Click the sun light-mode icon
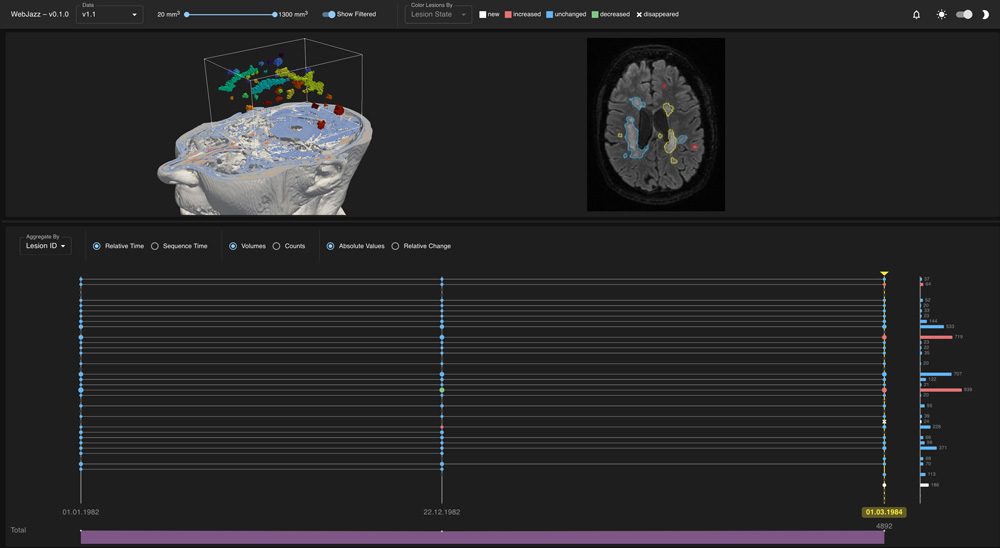This screenshot has width=1000, height=548. coord(941,15)
